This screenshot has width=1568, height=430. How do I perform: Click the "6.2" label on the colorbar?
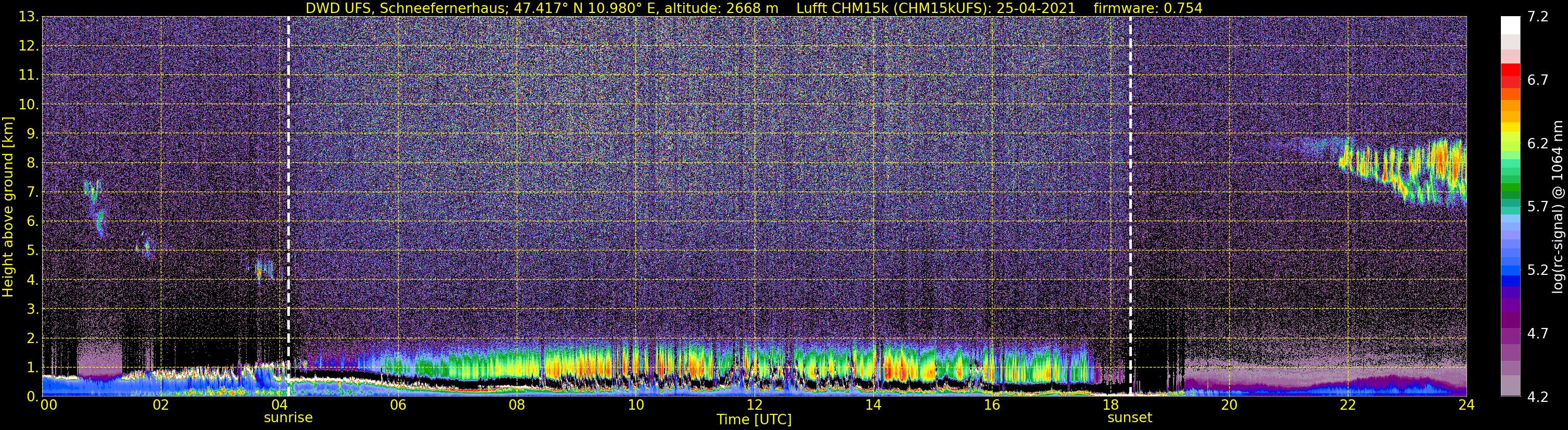(x=1538, y=144)
